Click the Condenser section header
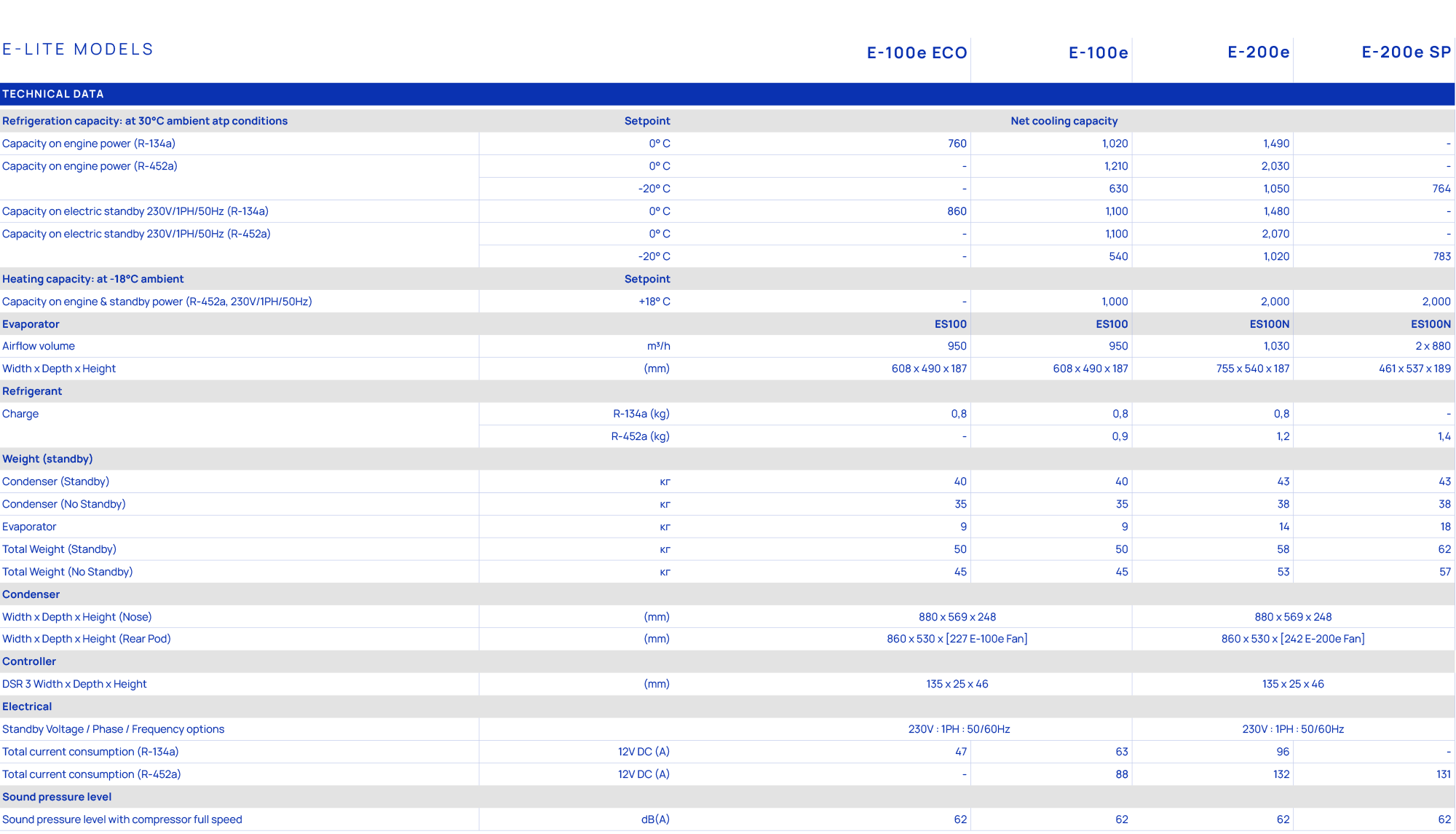The image size is (1456, 834). [x=30, y=594]
